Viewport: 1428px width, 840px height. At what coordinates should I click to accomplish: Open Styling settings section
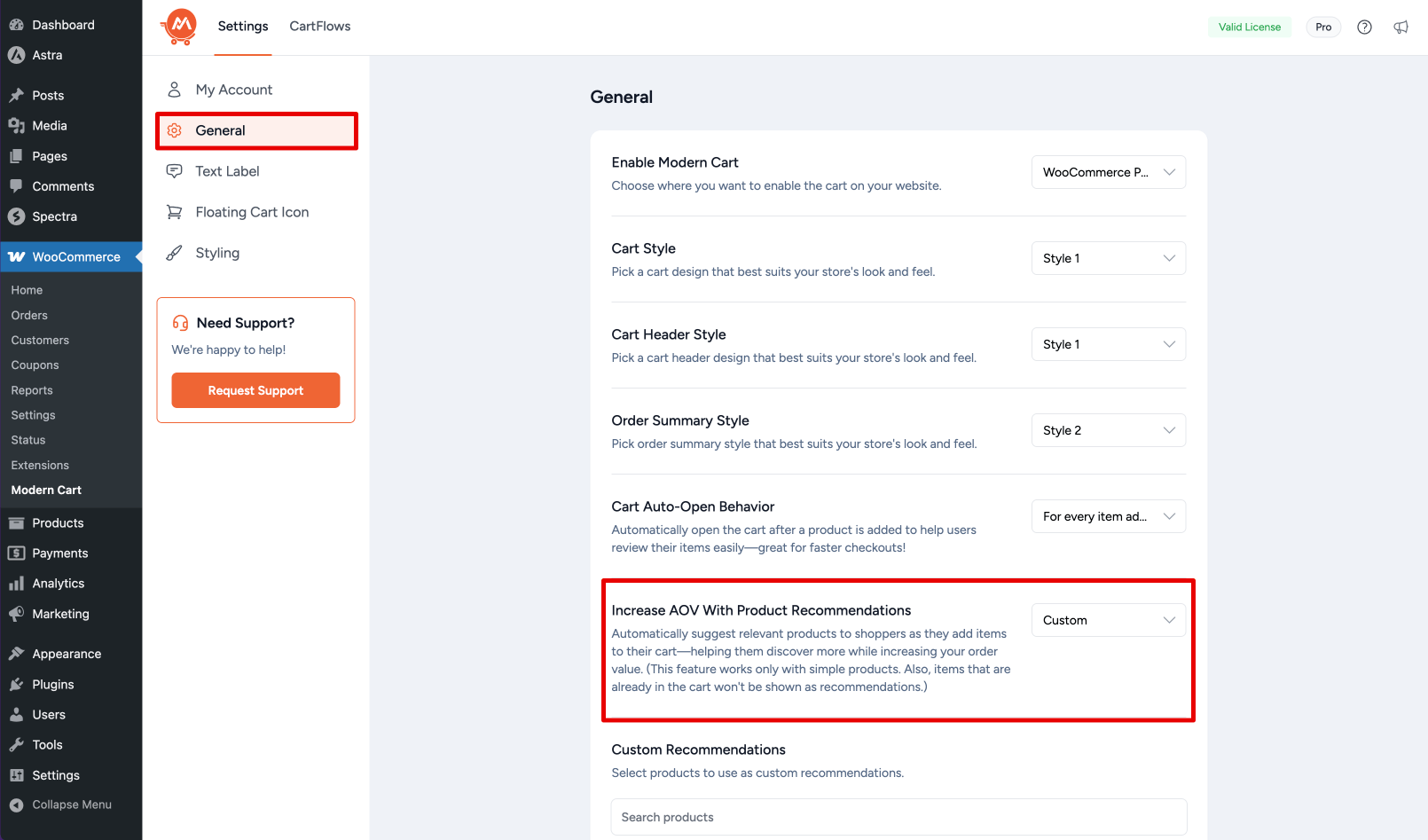coord(256,253)
